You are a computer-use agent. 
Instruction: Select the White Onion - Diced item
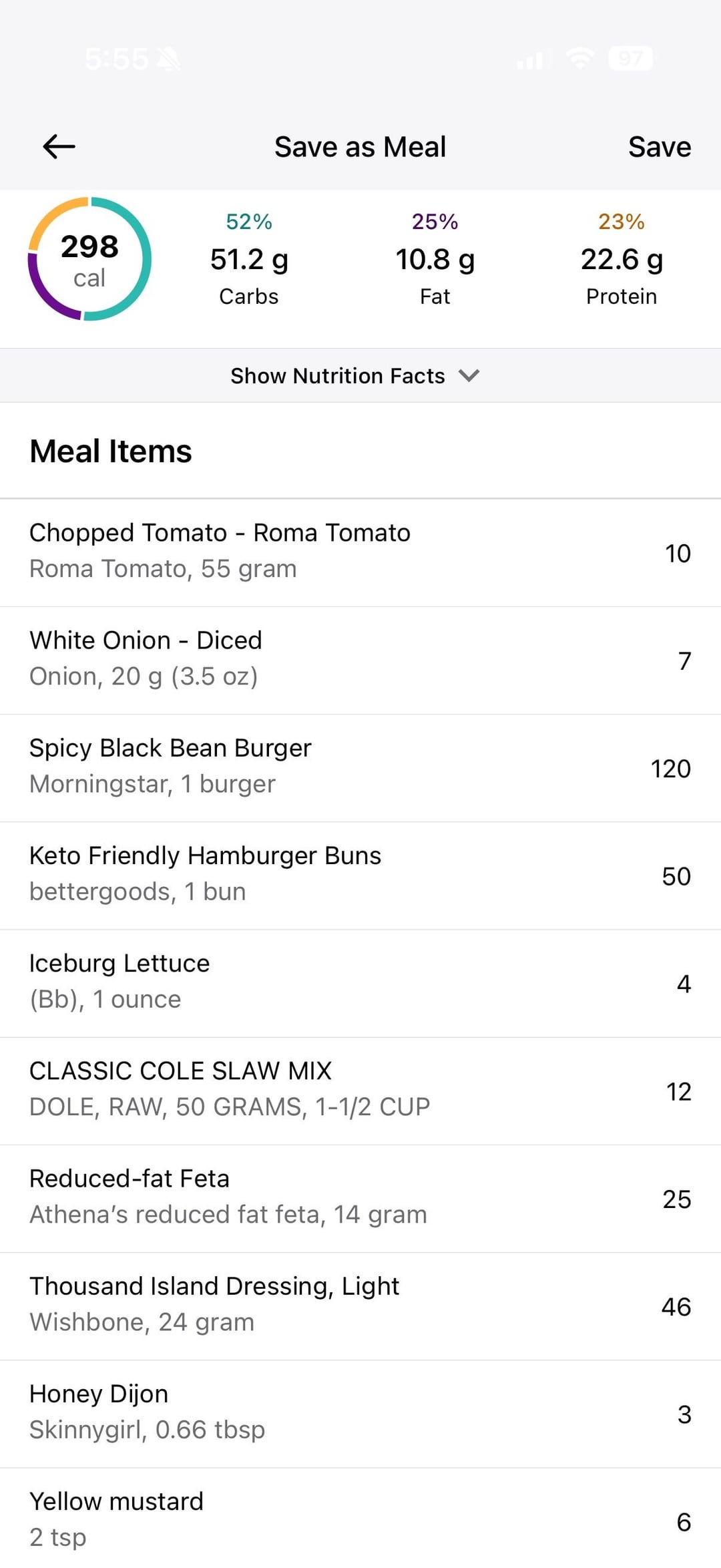click(360, 660)
